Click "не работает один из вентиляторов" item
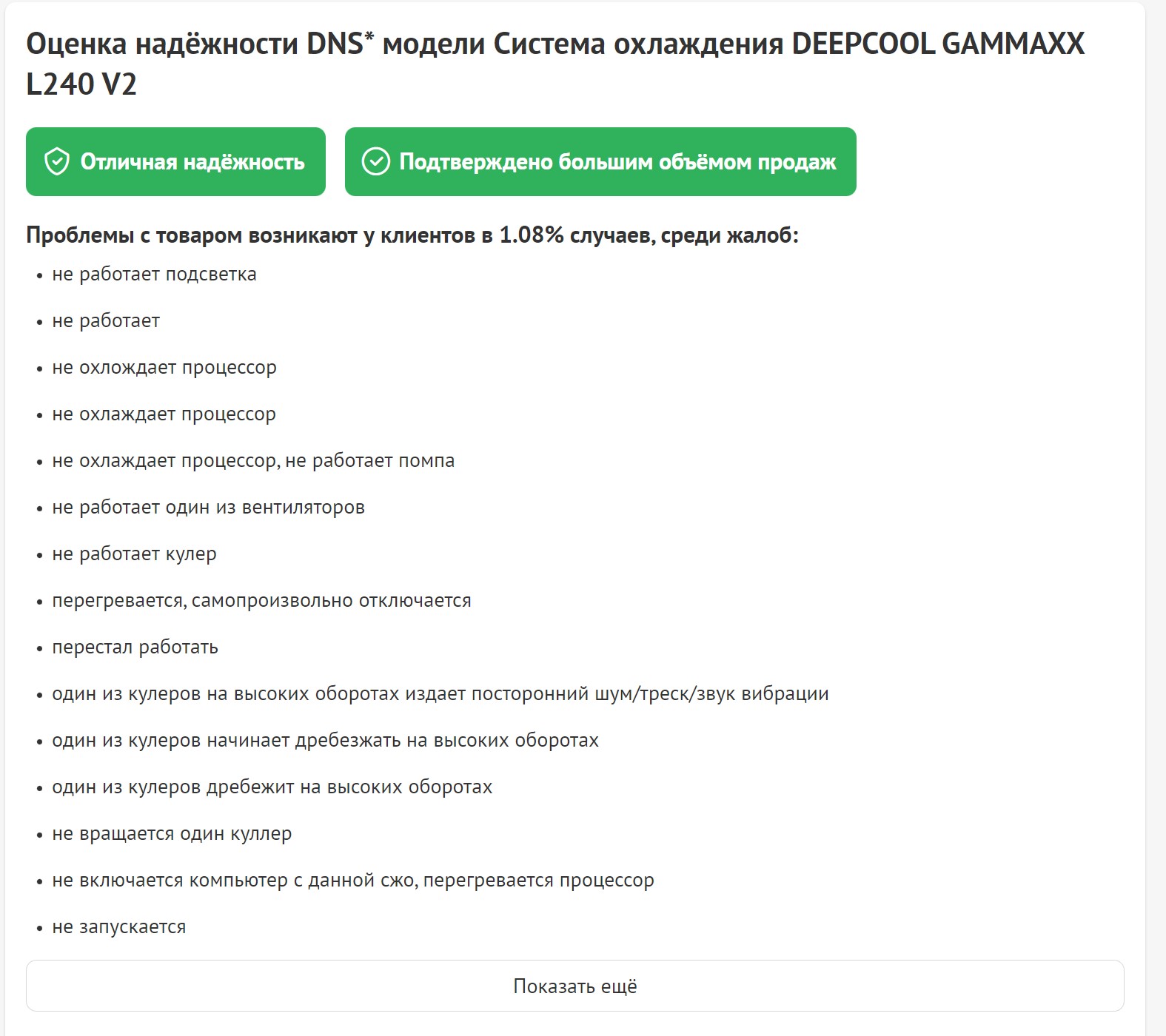The height and width of the screenshot is (1036, 1166). point(208,508)
